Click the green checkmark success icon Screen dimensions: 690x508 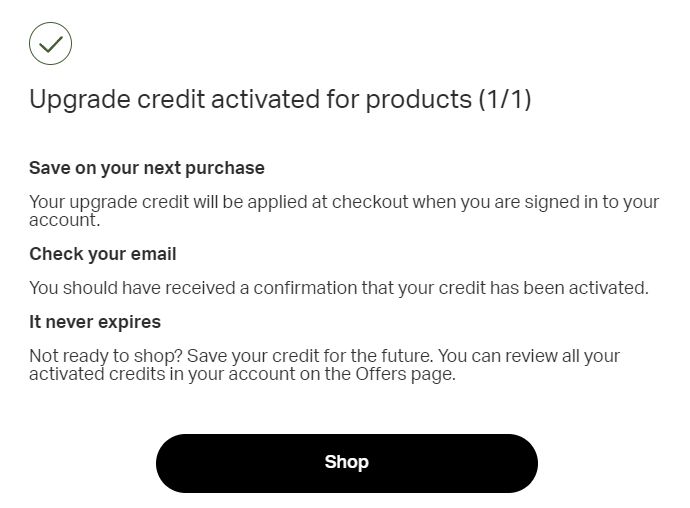click(50, 44)
